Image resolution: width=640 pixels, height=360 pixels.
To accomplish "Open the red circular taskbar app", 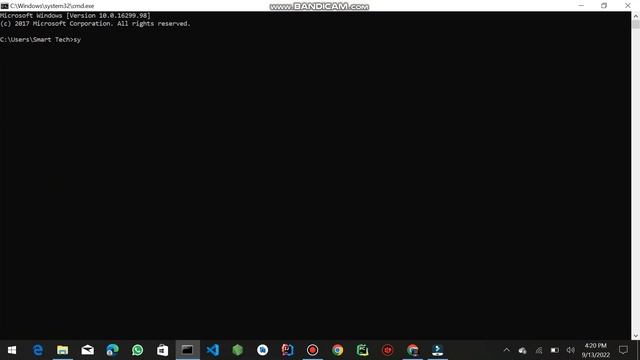I will point(387,350).
